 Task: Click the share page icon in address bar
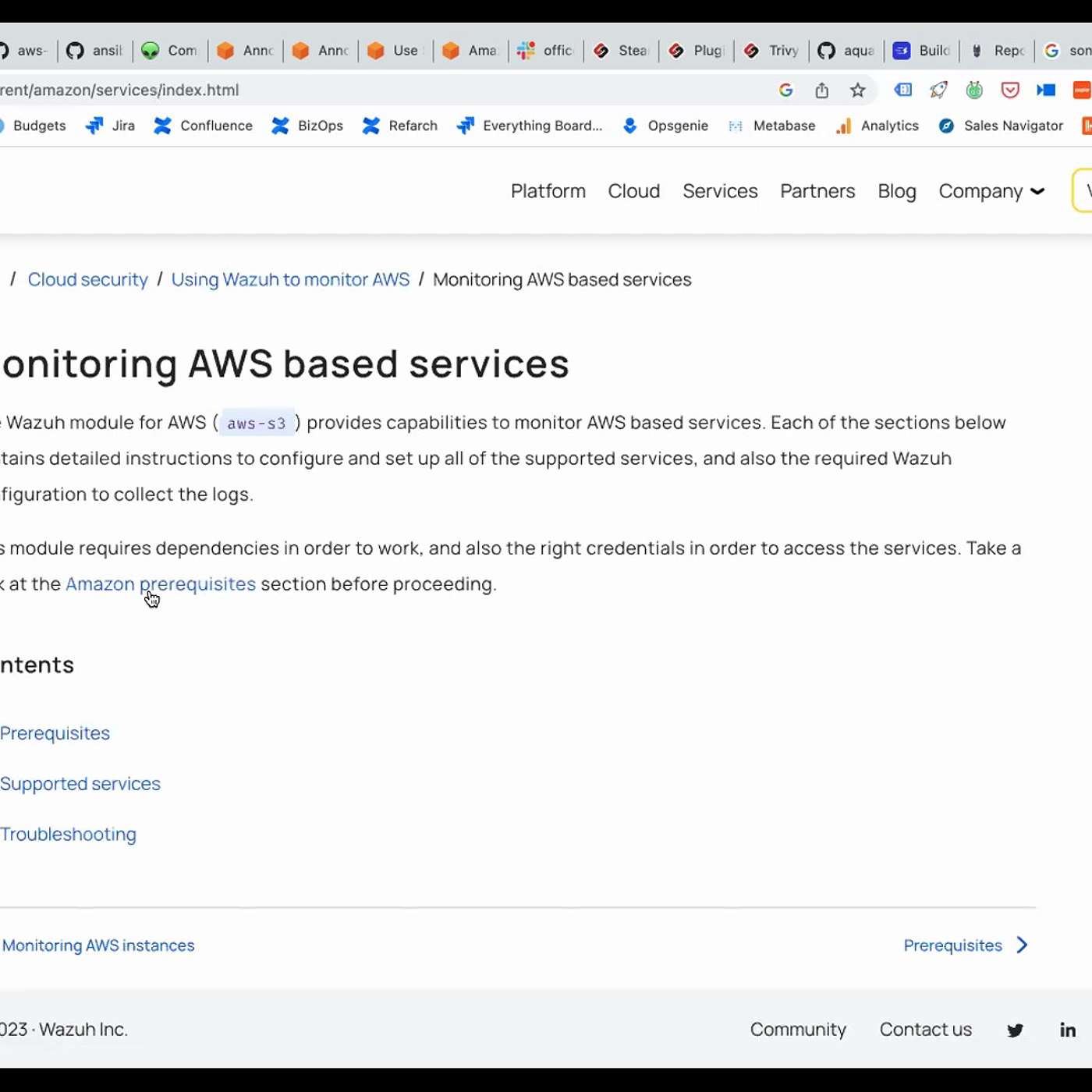[x=822, y=90]
